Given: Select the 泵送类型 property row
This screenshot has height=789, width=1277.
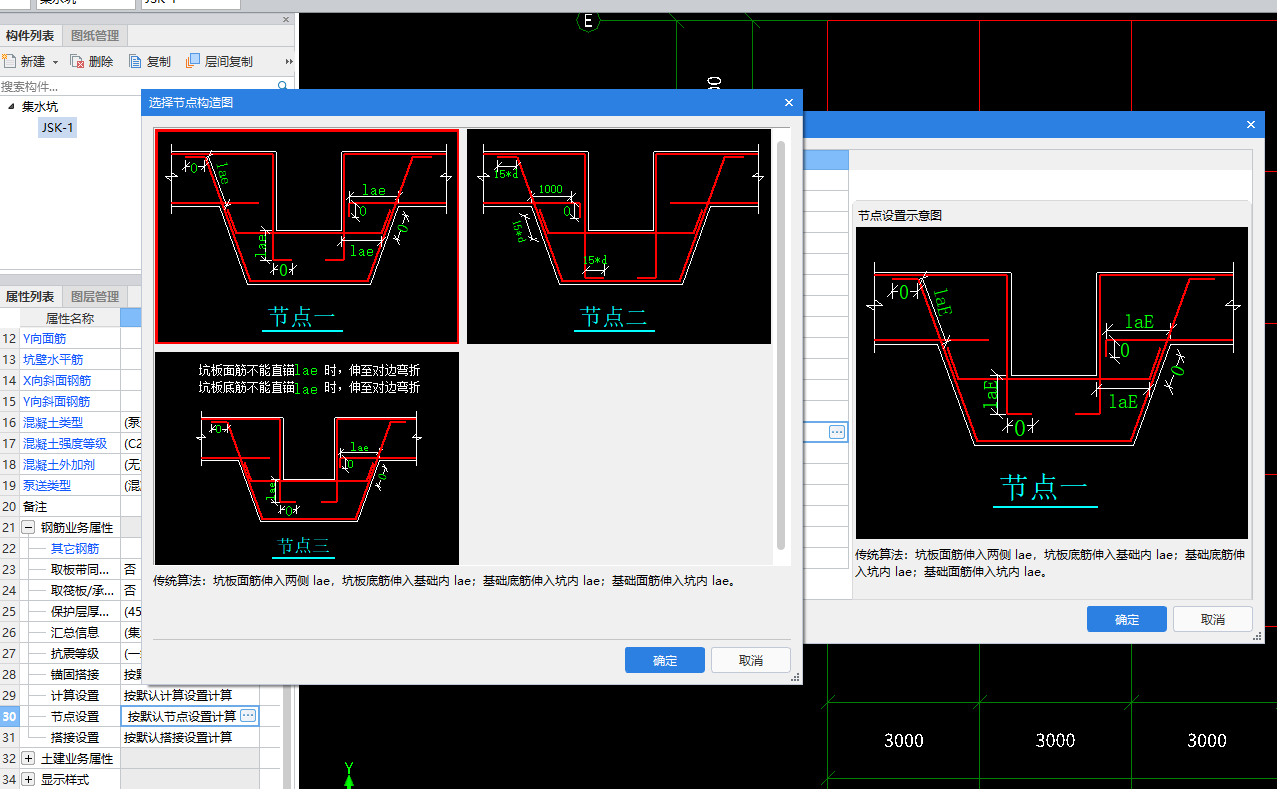Looking at the screenshot, I should pos(71,485).
